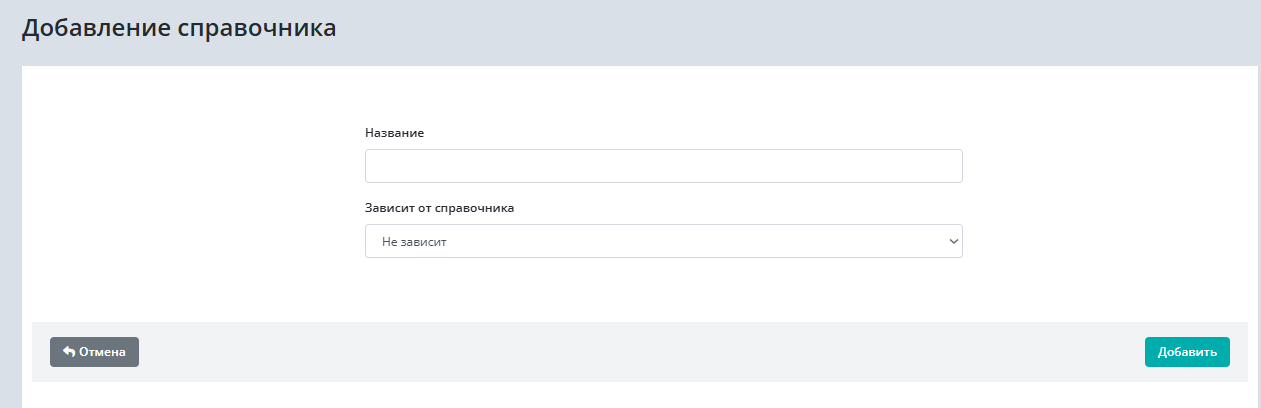Click the reply-arrow icon in the gray button
Image resolution: width=1261 pixels, height=408 pixels.
(x=69, y=352)
